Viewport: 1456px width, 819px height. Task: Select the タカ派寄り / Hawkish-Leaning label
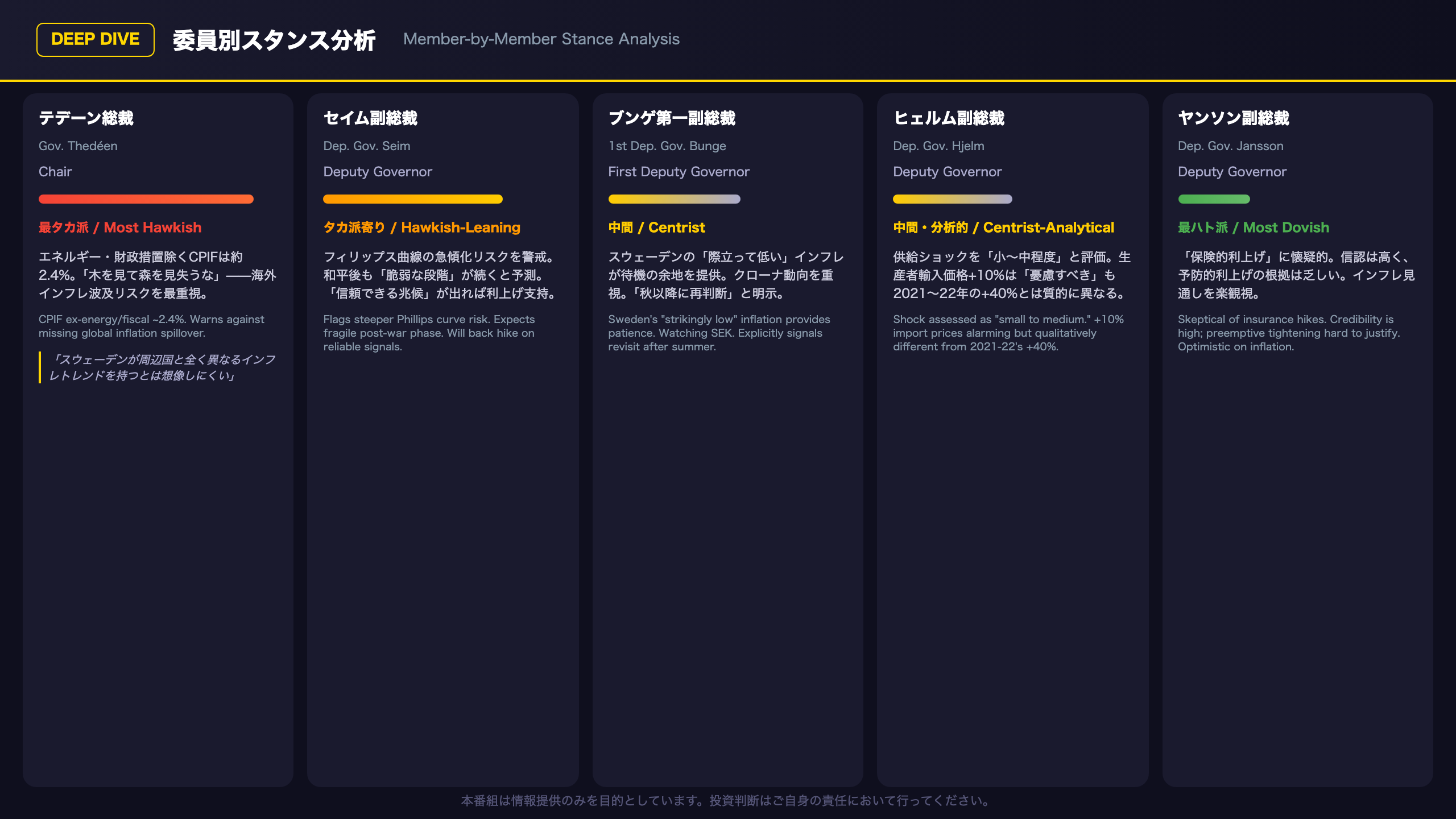coord(422,227)
